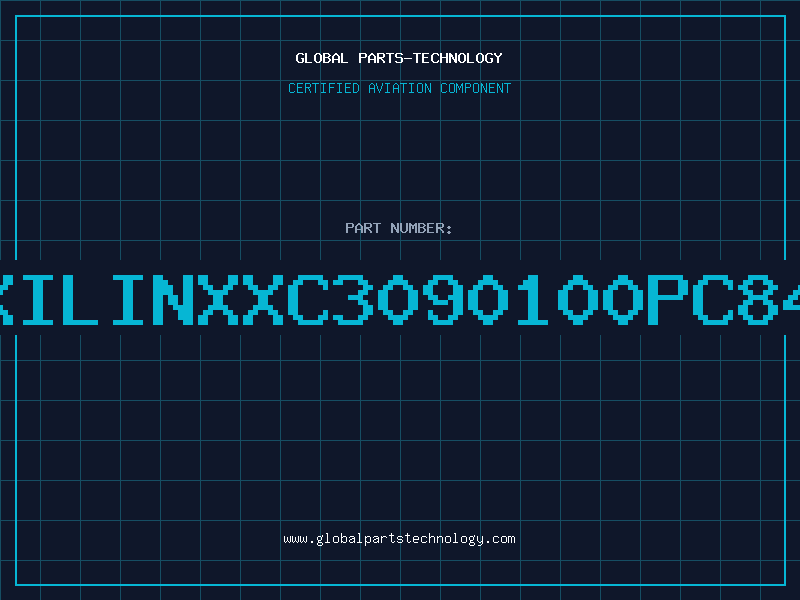
Task: Select the CERTIFIED AVIATION COMPONENT subtitle
Action: [399, 88]
